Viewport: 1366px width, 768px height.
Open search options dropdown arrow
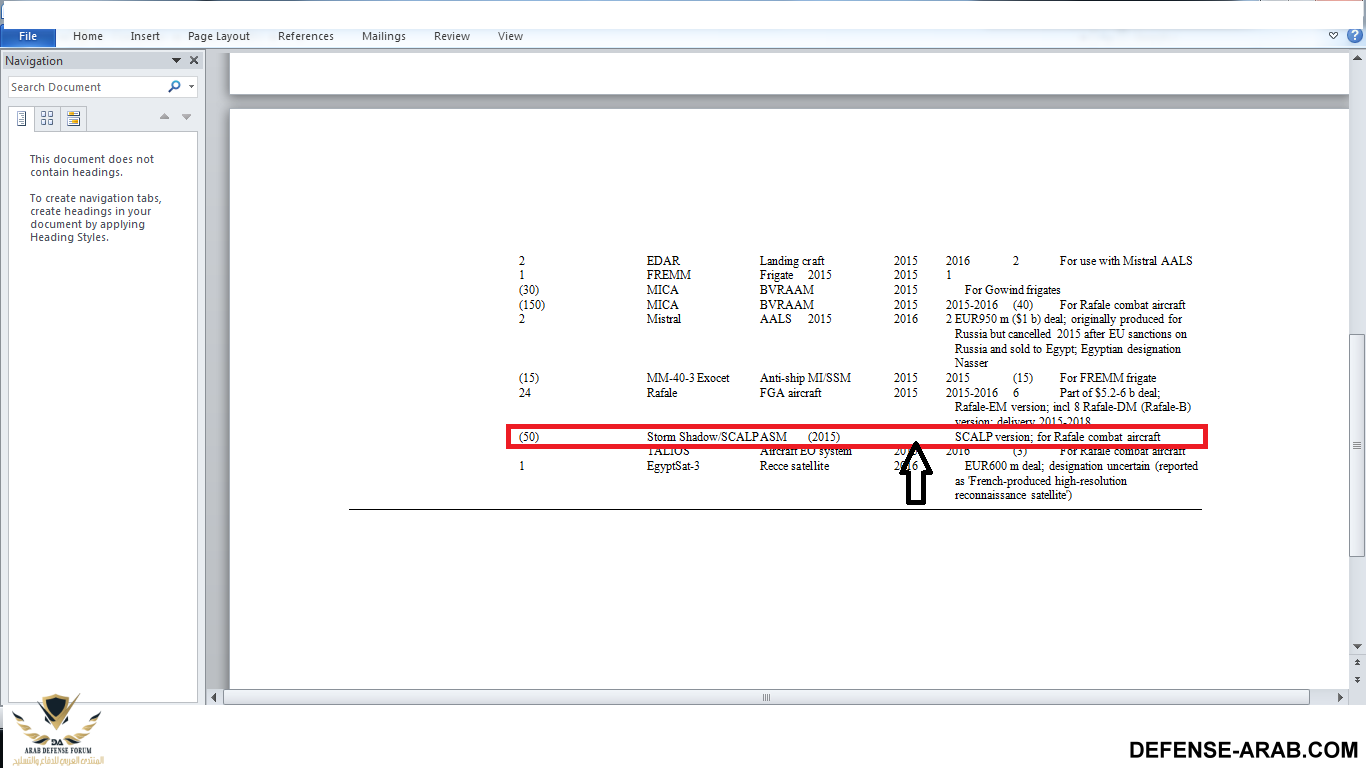click(191, 87)
